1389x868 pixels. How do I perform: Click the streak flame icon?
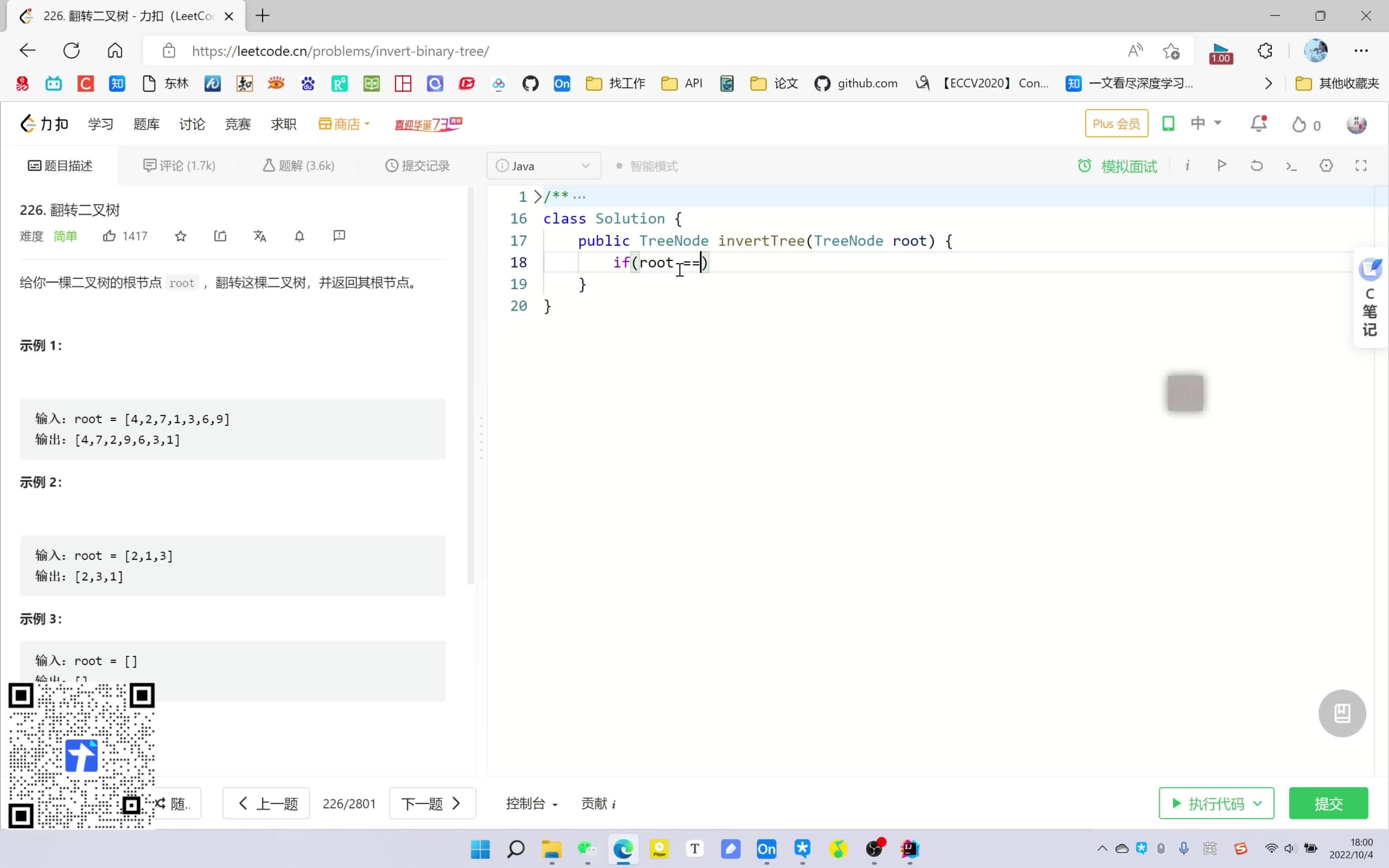coord(1298,125)
